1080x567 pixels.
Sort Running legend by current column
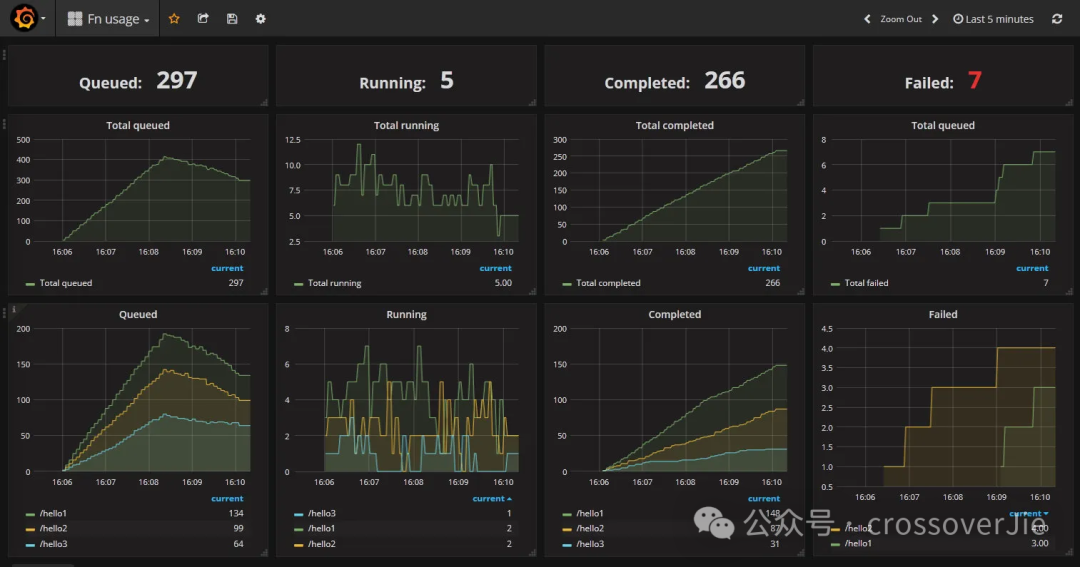[x=492, y=498]
